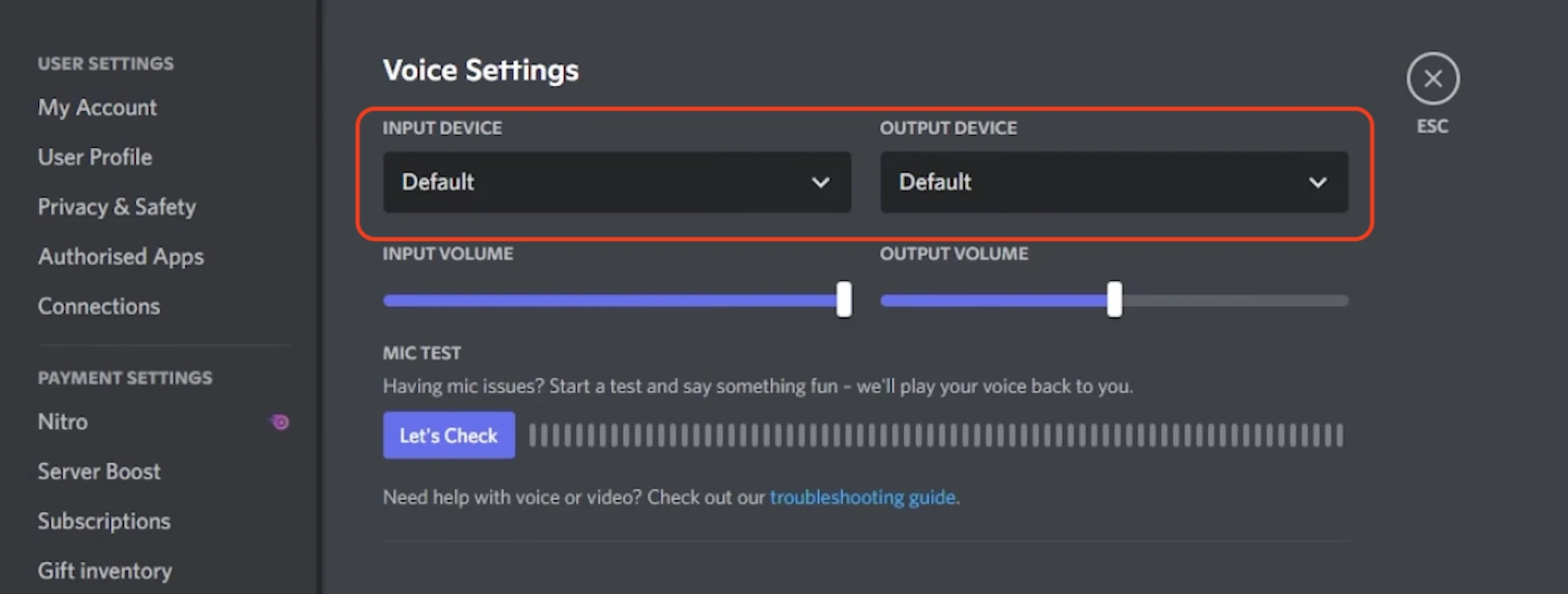Open Gift inventory page
1568x594 pixels.
[105, 571]
